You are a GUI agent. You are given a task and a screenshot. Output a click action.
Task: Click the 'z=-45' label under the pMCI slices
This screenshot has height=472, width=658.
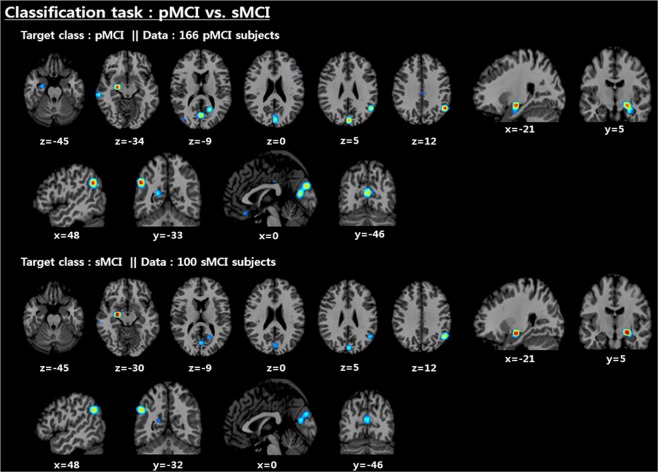[54, 141]
